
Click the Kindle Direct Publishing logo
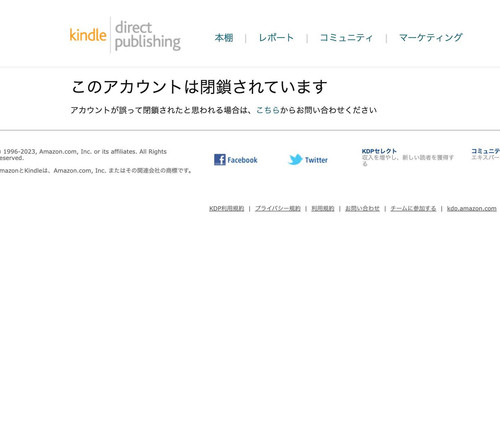pyautogui.click(x=125, y=35)
